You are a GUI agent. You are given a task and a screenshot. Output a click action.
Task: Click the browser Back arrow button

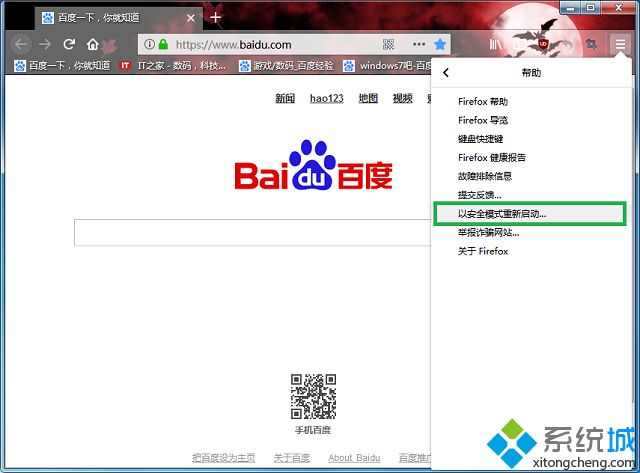[x=21, y=44]
